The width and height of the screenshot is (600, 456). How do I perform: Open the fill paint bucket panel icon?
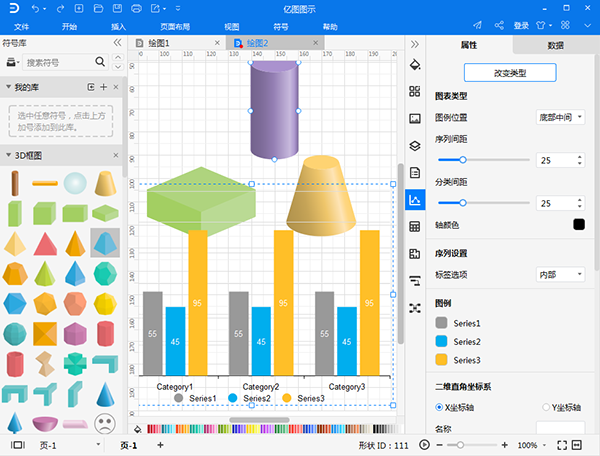(415, 65)
